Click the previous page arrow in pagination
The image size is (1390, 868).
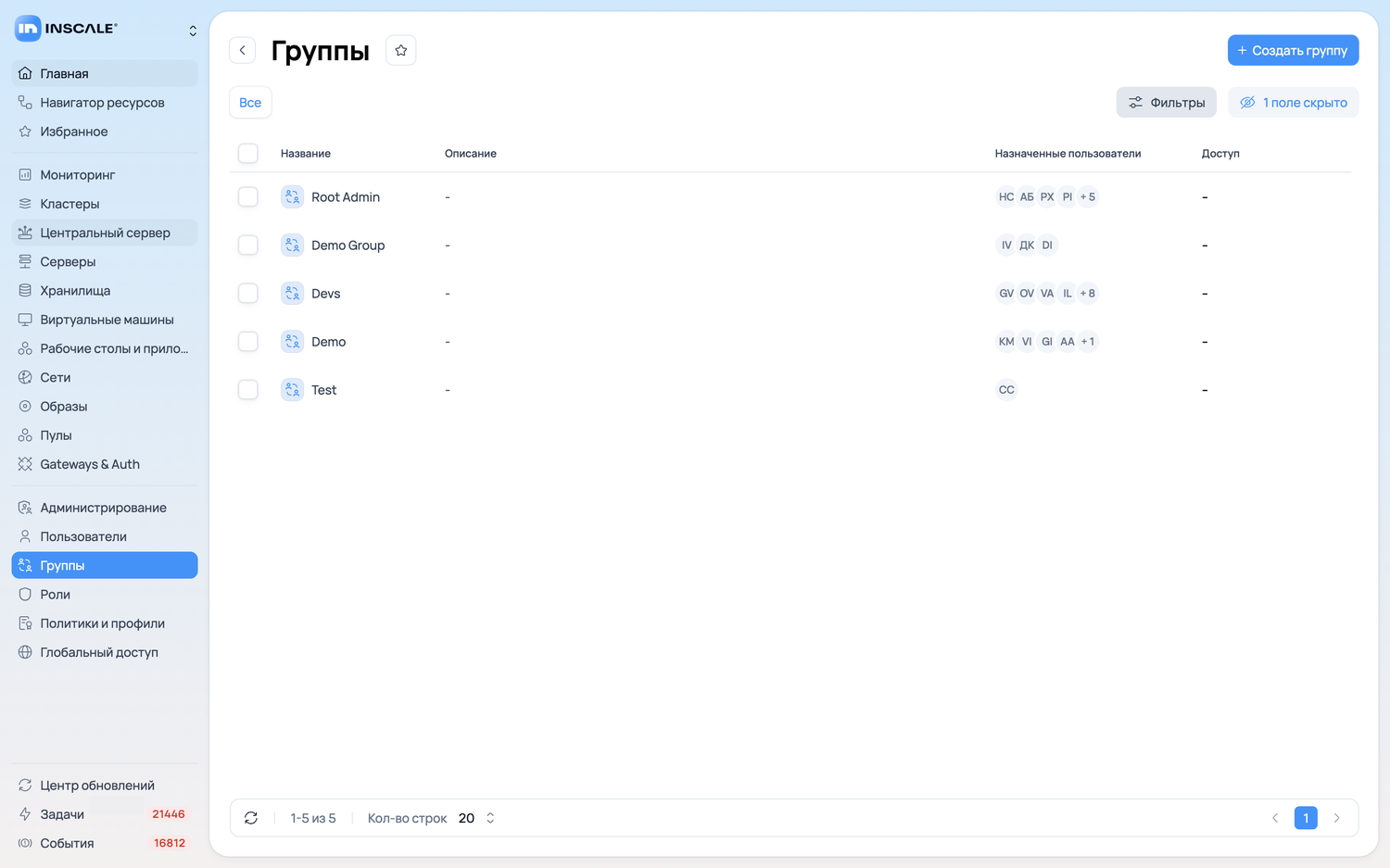[1275, 818]
